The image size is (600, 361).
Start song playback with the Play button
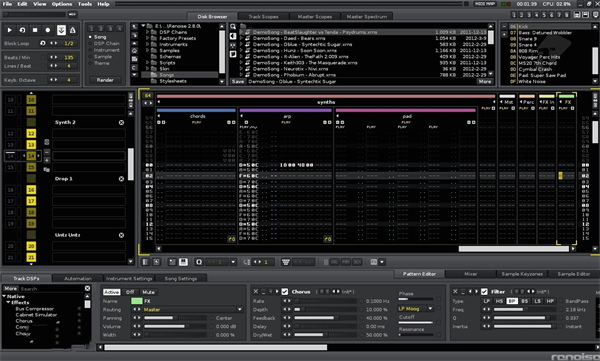[10, 30]
